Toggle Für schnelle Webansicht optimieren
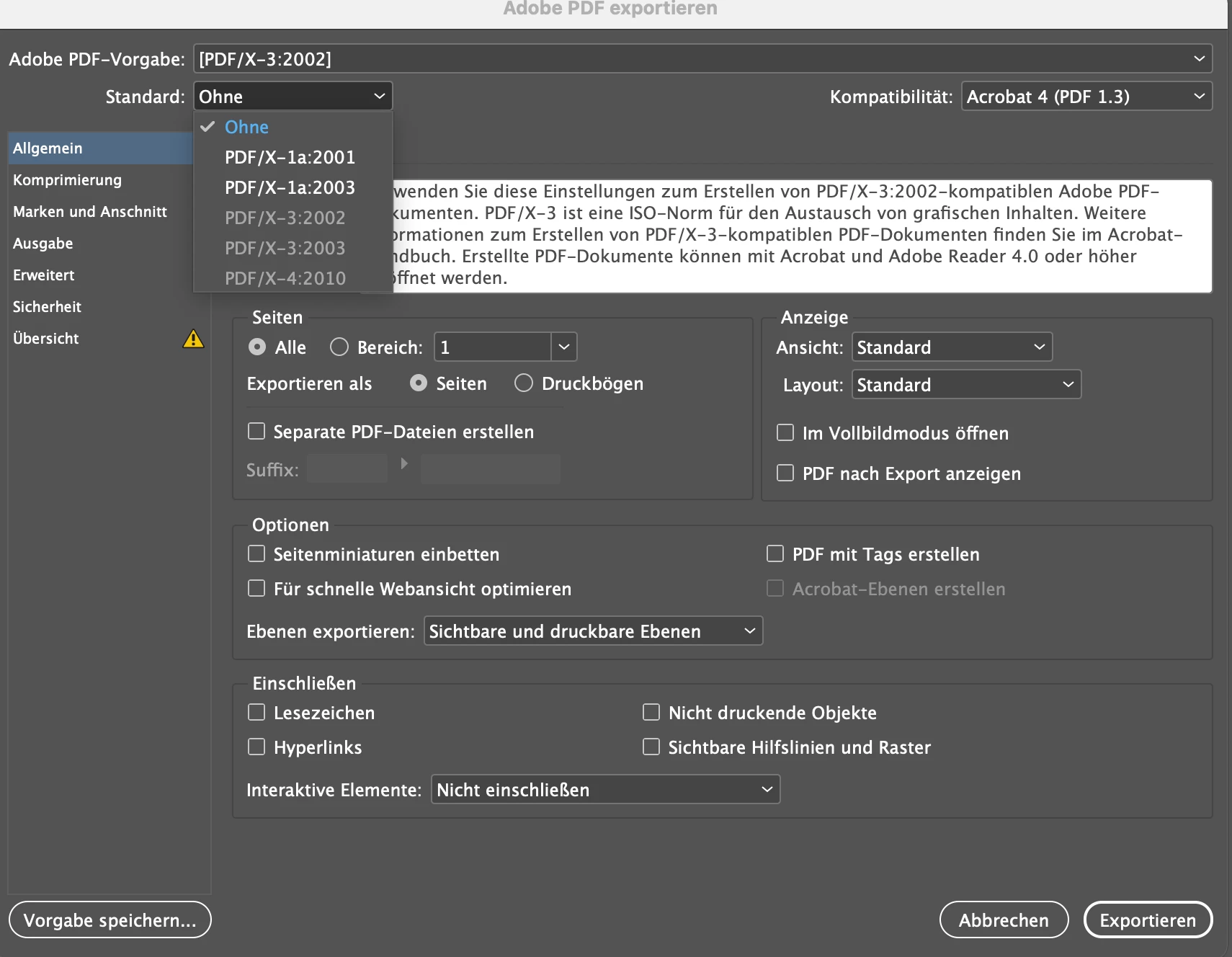1232x957 pixels. coord(256,588)
